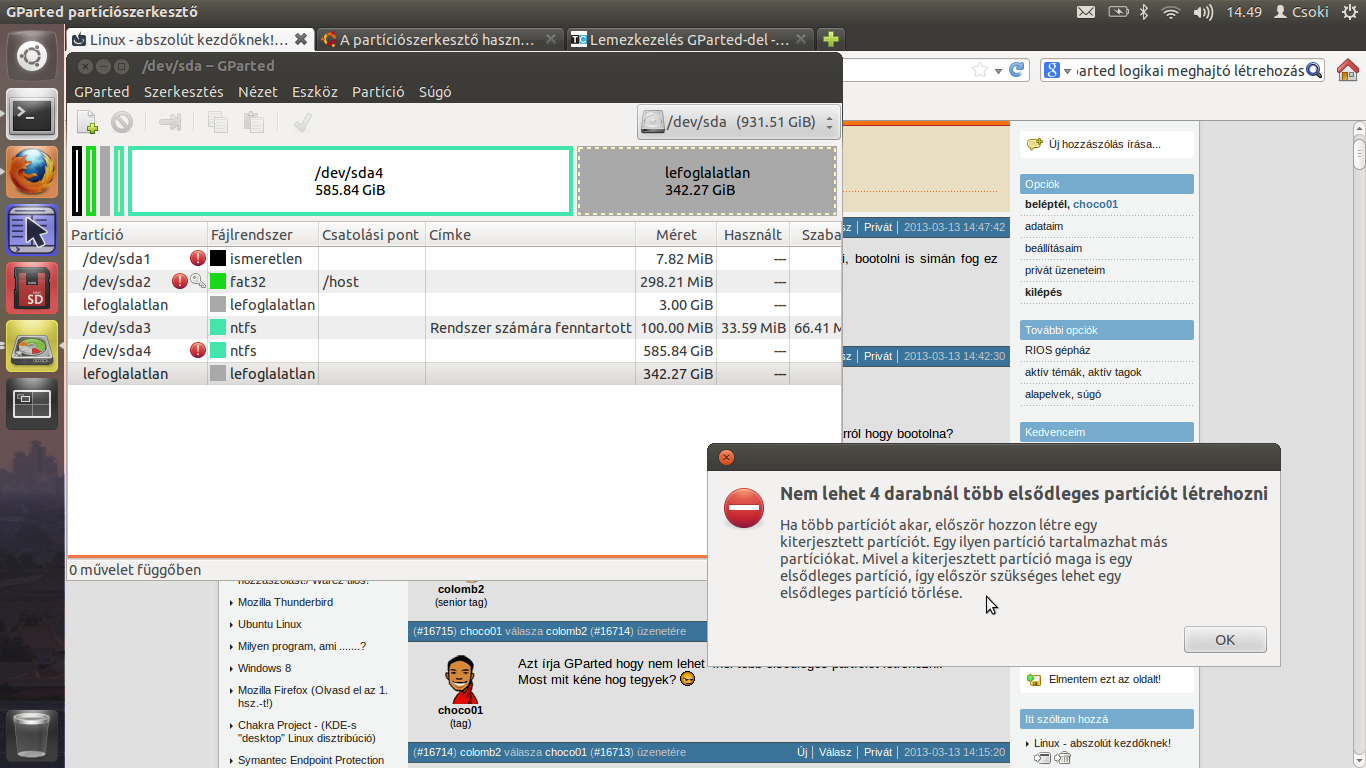Click the "kilépés" logout link
Image resolution: width=1366 pixels, height=768 pixels.
click(1043, 292)
